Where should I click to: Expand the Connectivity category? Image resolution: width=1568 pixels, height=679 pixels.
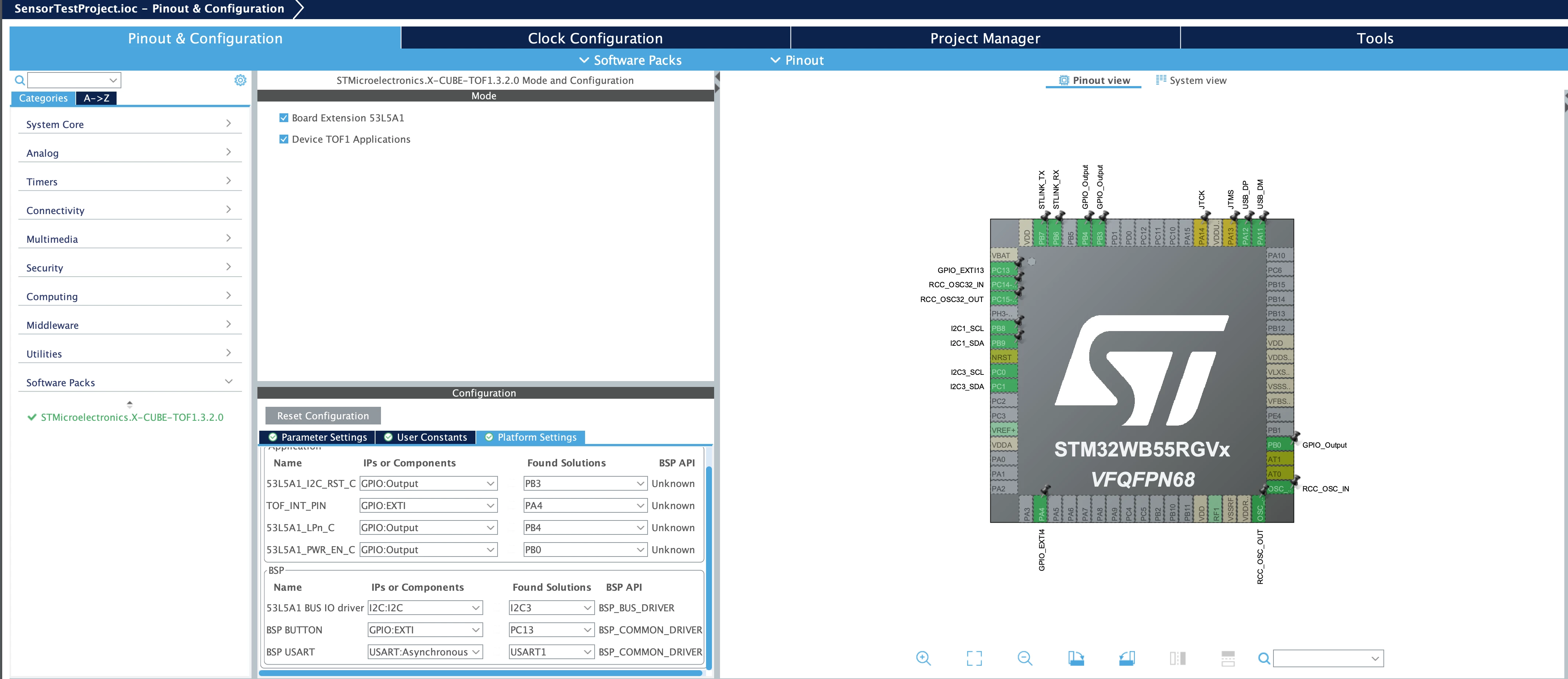pyautogui.click(x=130, y=210)
